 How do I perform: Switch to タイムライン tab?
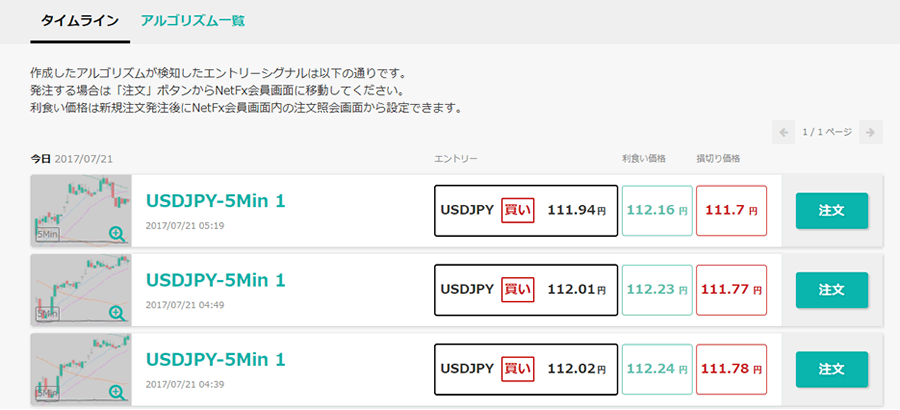(80, 21)
